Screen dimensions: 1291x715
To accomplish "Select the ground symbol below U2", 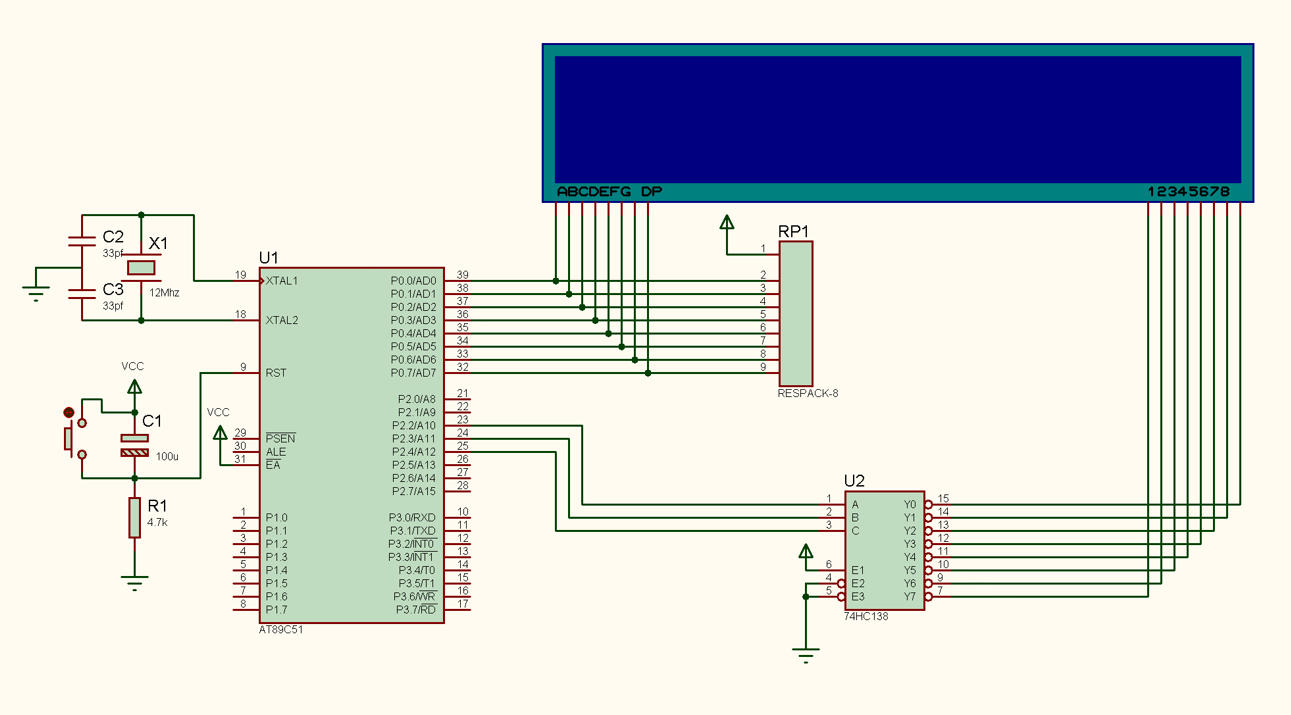I will click(x=806, y=657).
